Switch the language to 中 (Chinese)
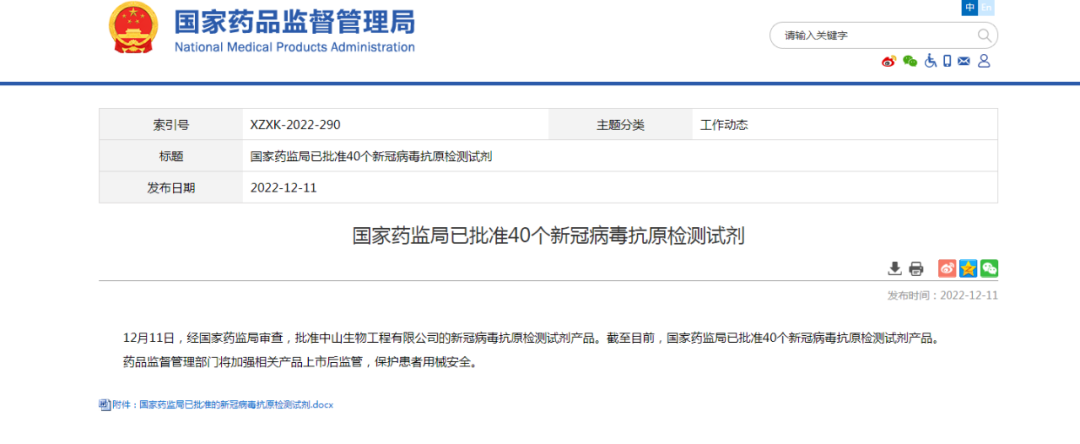The height and width of the screenshot is (444, 1080). point(970,7)
